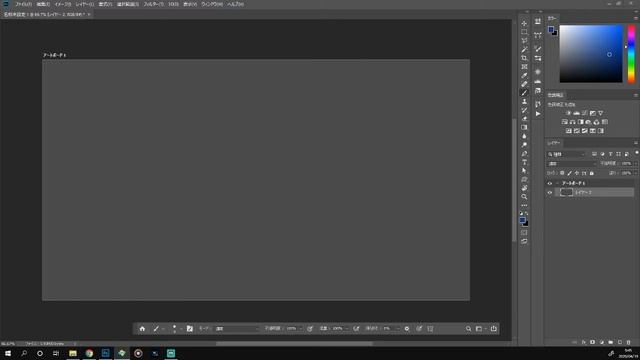
Task: Select the Lasso tool
Action: (x=524, y=41)
